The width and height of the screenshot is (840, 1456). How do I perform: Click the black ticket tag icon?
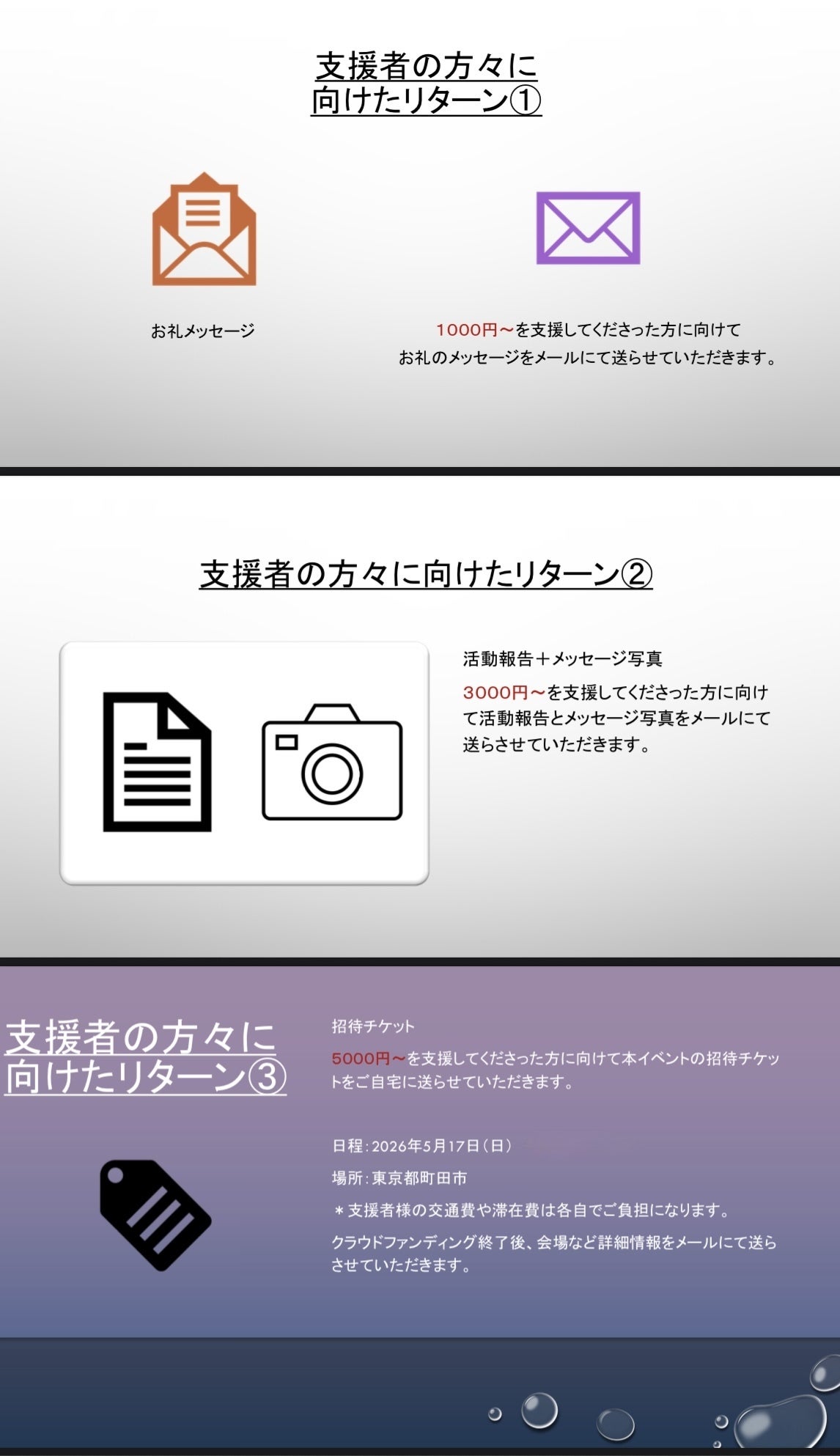[155, 1215]
